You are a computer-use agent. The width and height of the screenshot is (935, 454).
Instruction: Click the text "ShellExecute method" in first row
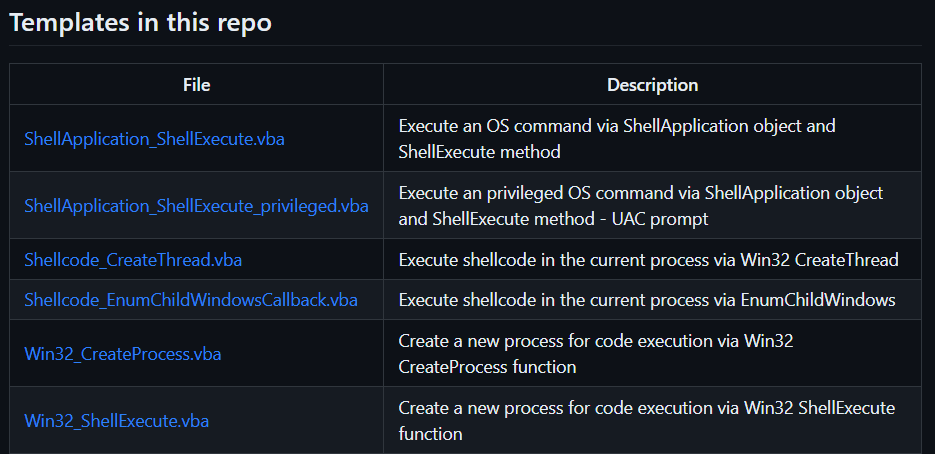click(x=479, y=152)
